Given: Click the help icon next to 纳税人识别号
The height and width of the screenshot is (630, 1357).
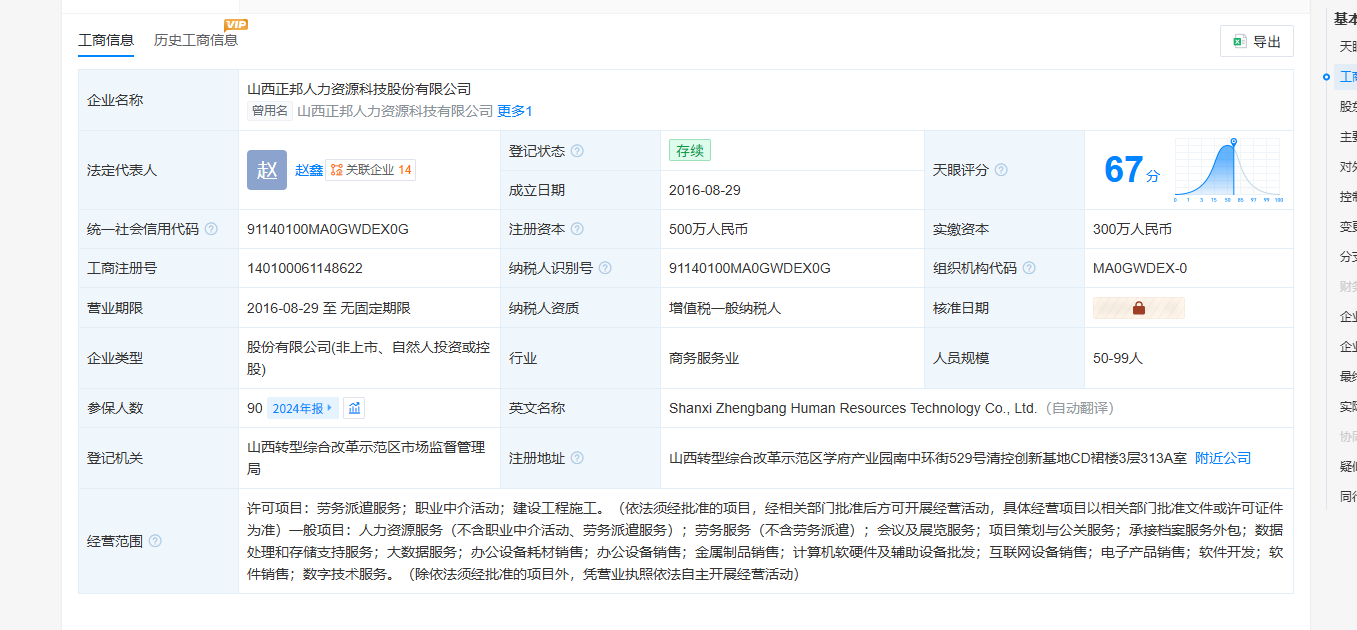Looking at the screenshot, I should (605, 268).
